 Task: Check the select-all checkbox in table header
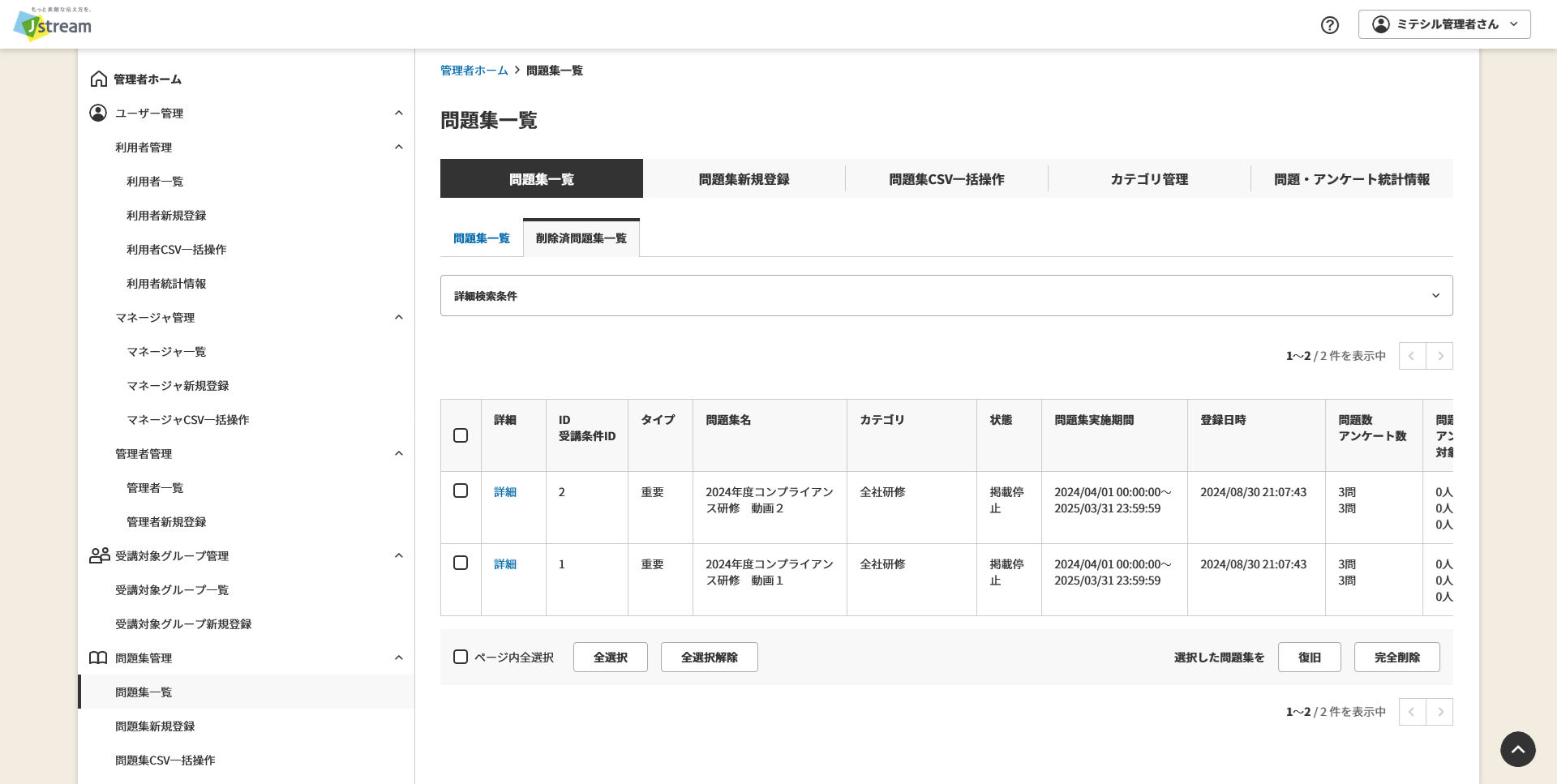coord(461,435)
